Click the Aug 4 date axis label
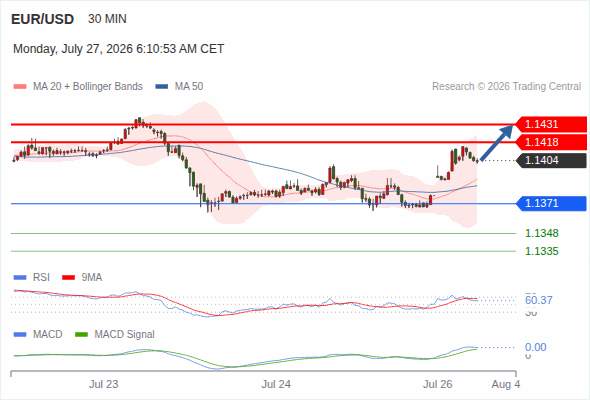 coord(506,385)
